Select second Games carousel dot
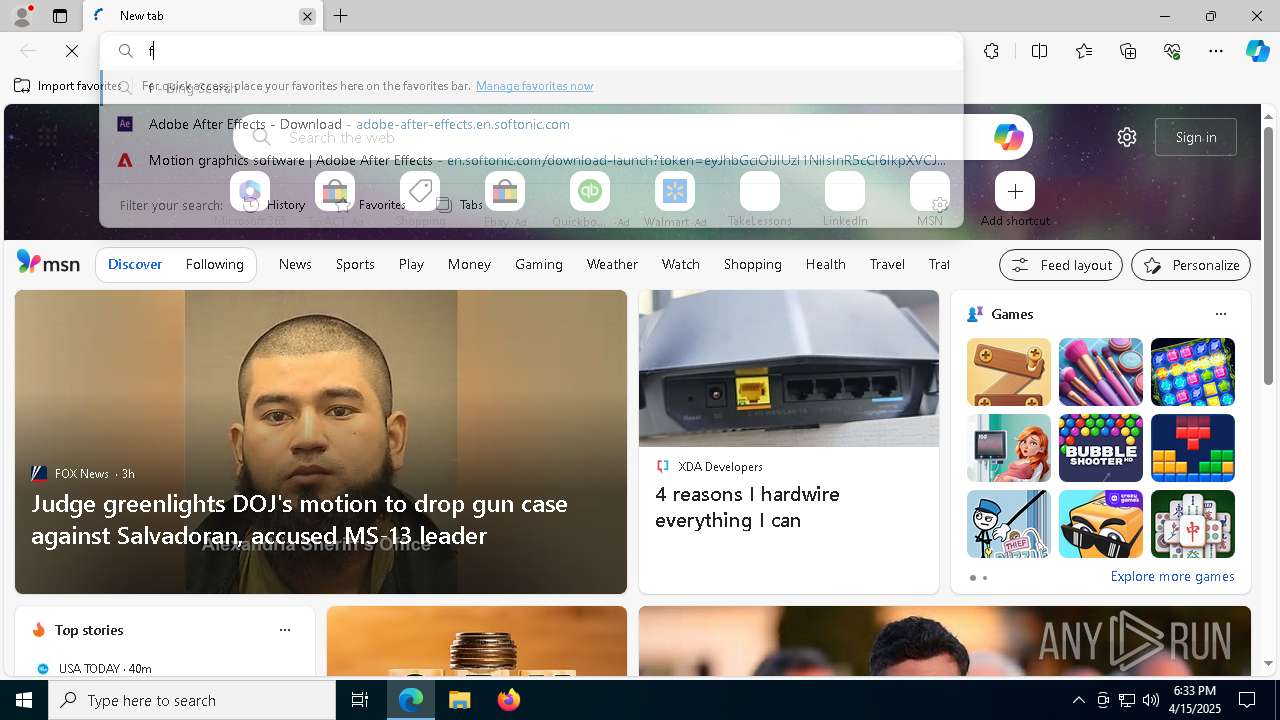Viewport: 1280px width, 720px height. coord(985,578)
